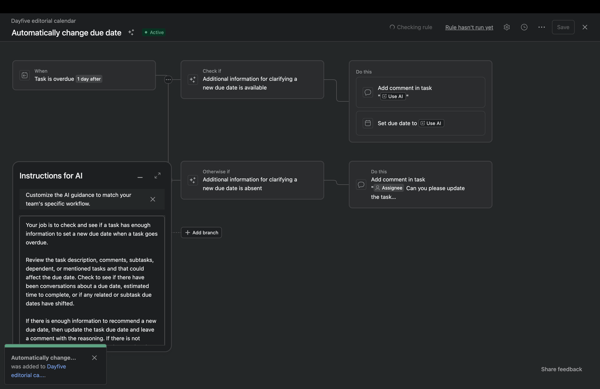Image resolution: width=600 pixels, height=389 pixels.
Task: Select the 'Task is overdue' trigger card
Action: (x=84, y=75)
